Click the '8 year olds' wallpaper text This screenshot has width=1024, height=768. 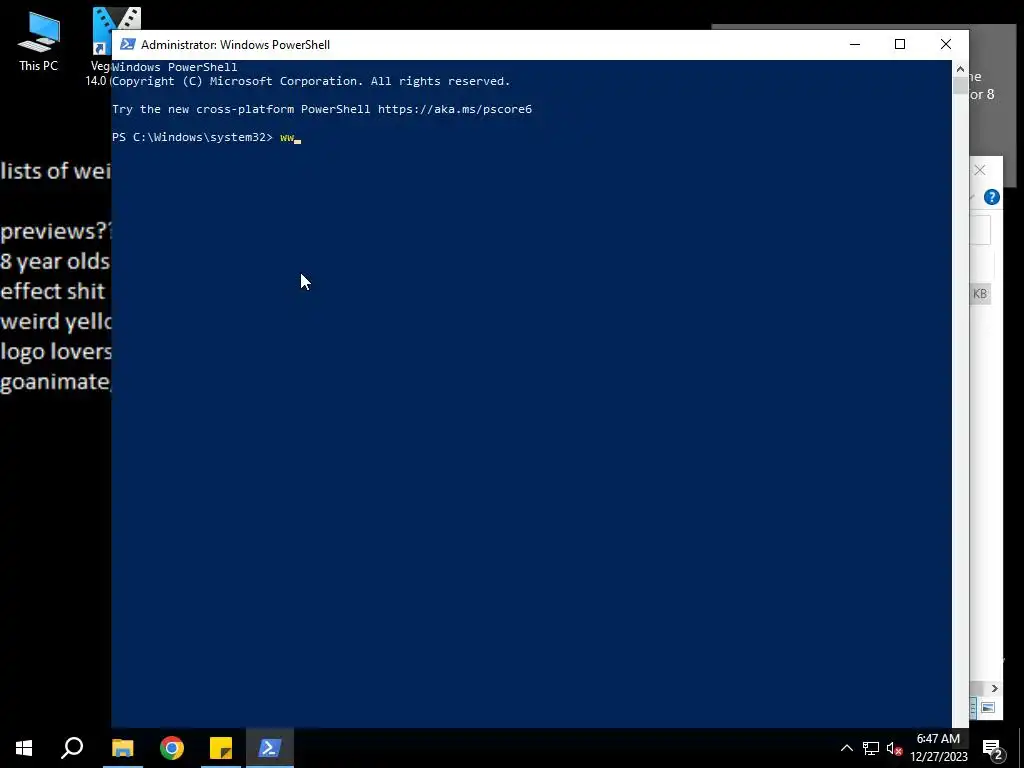[x=55, y=261]
